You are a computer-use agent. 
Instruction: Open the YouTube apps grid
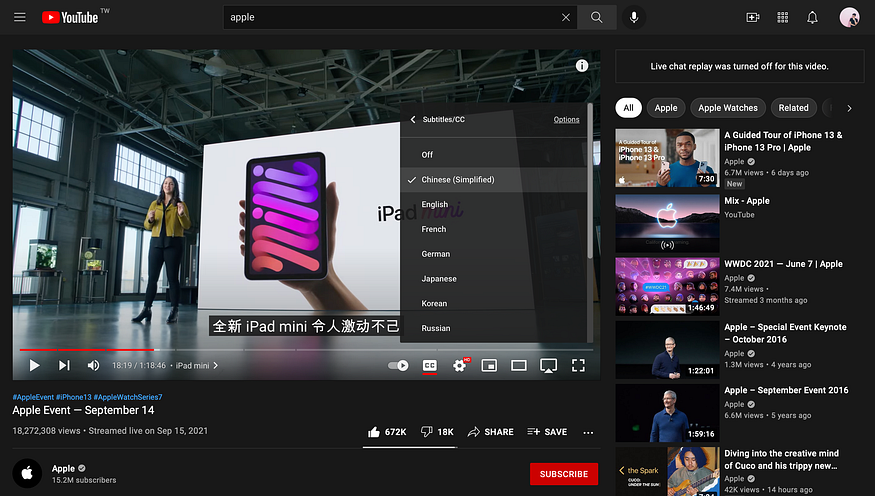782,17
